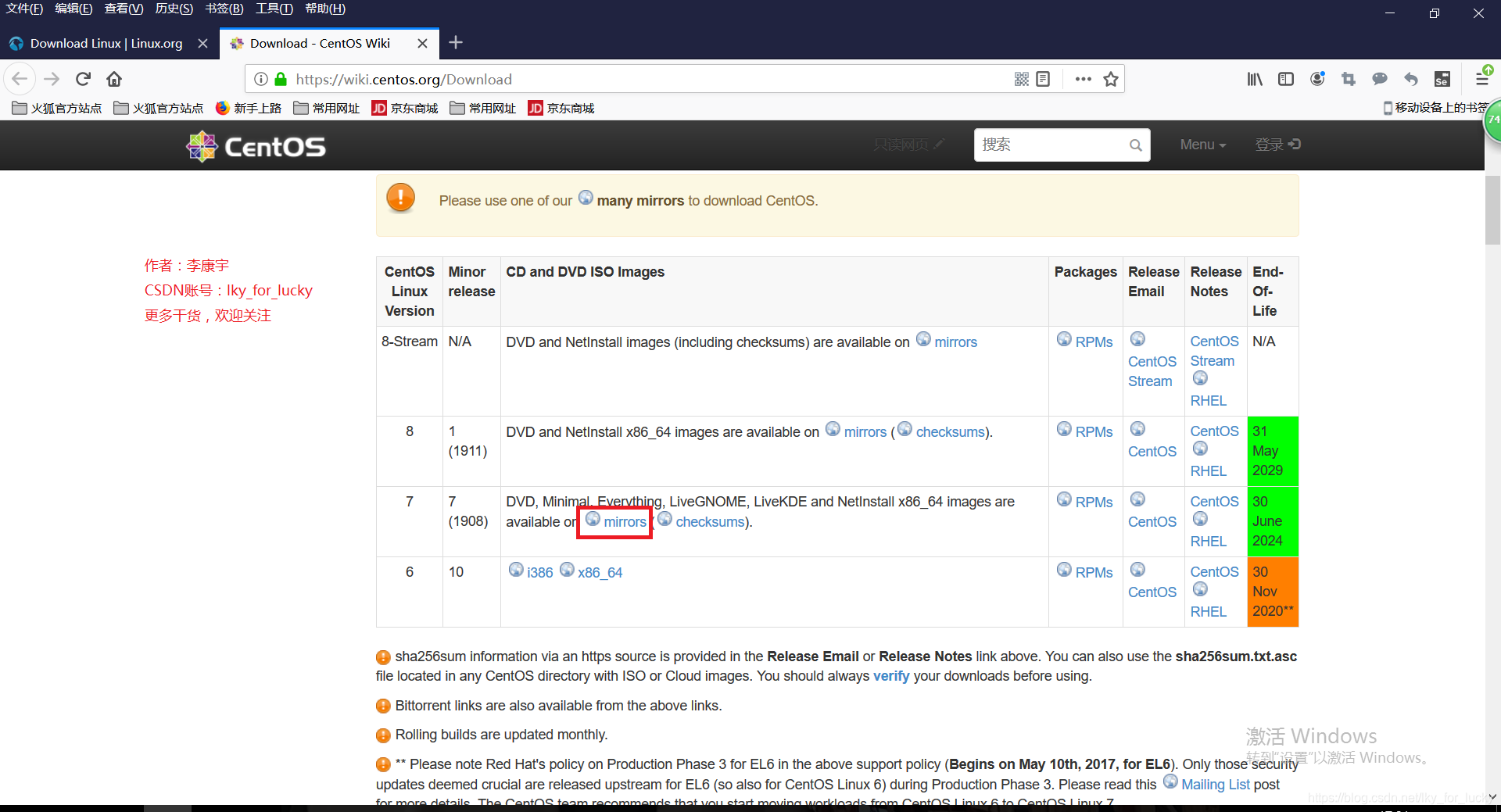Open checksums link in CentOS 7 row

click(710, 522)
